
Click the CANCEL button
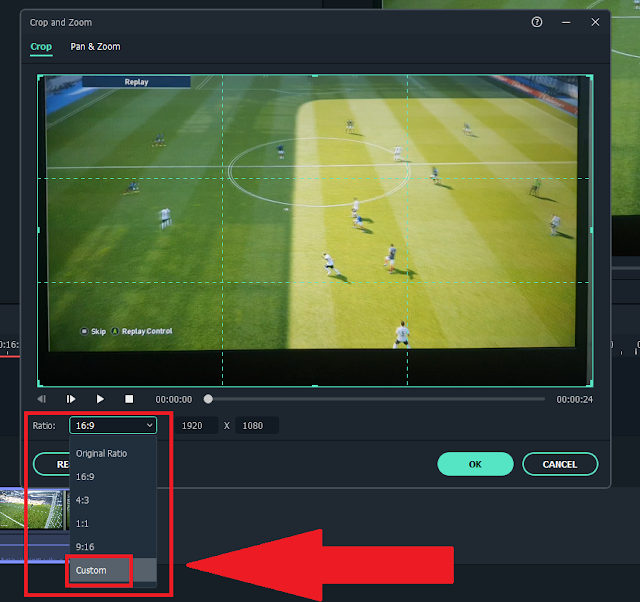[x=560, y=464]
